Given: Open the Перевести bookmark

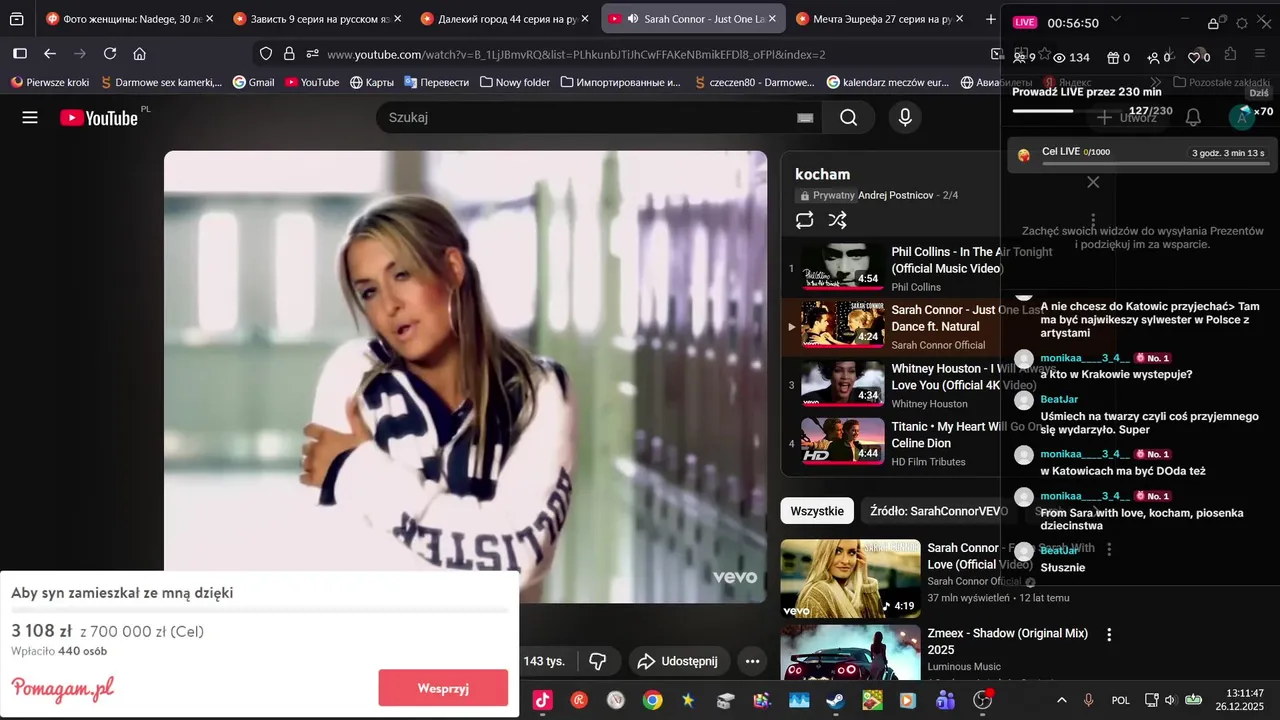Looking at the screenshot, I should point(436,82).
